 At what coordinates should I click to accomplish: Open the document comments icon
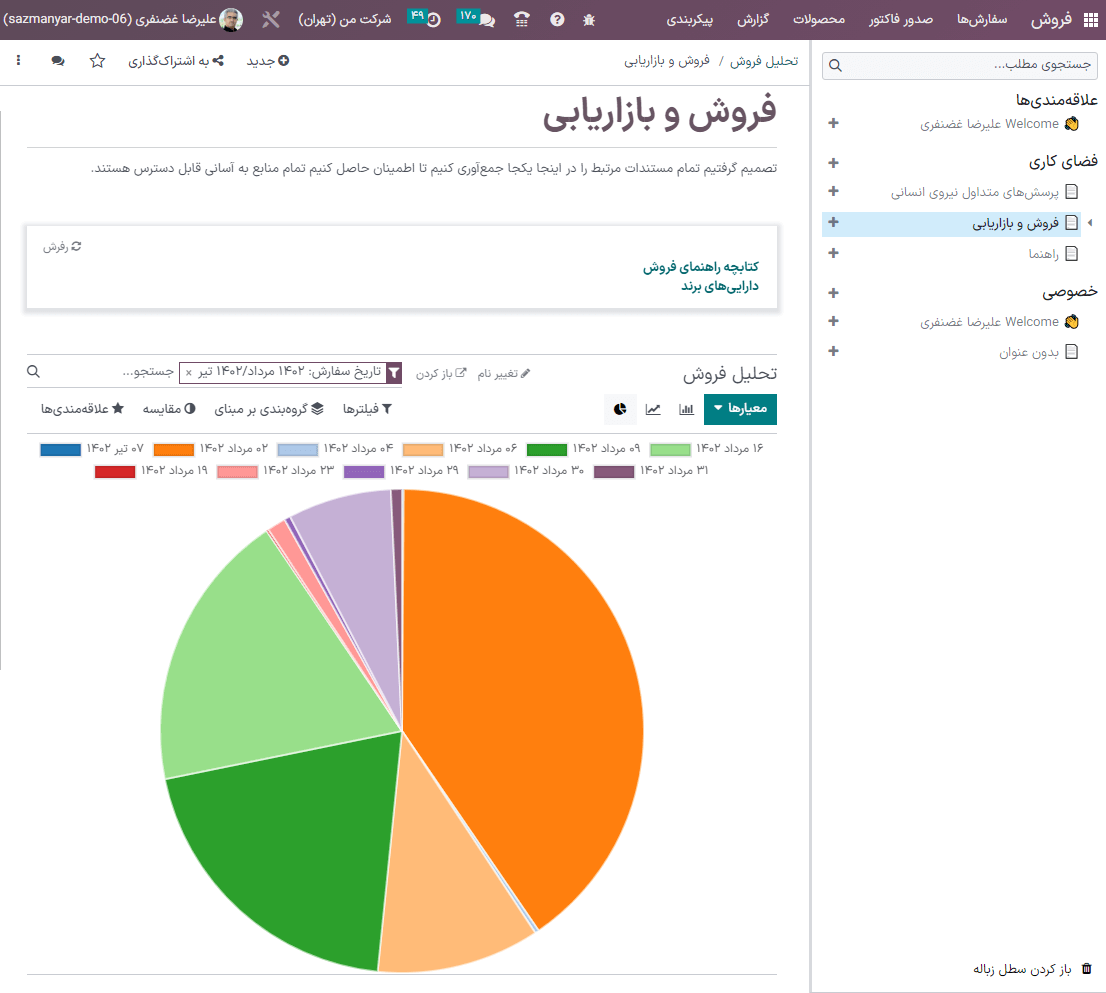pos(57,61)
